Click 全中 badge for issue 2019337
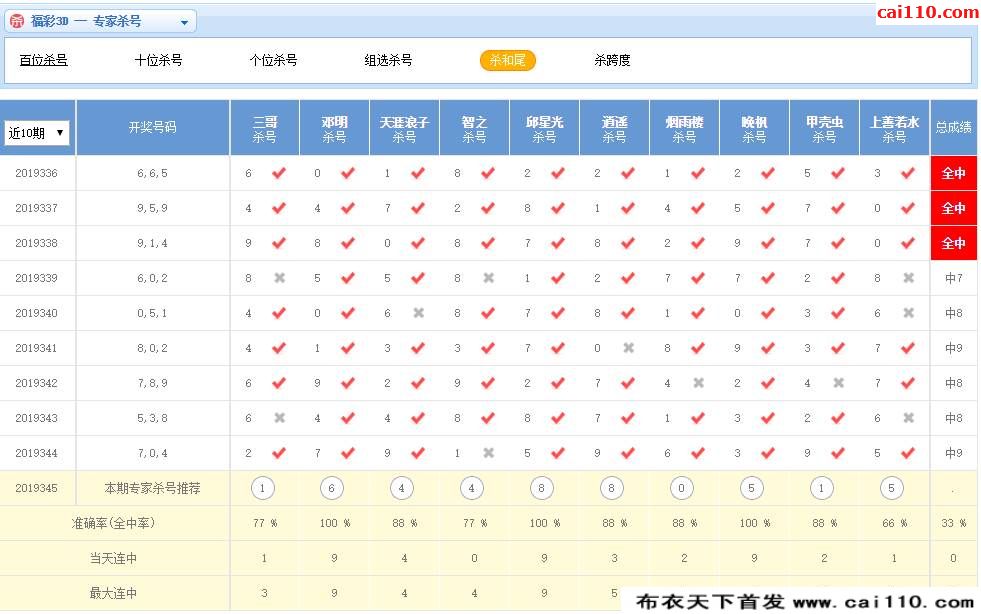This screenshot has width=981, height=614. [x=954, y=208]
